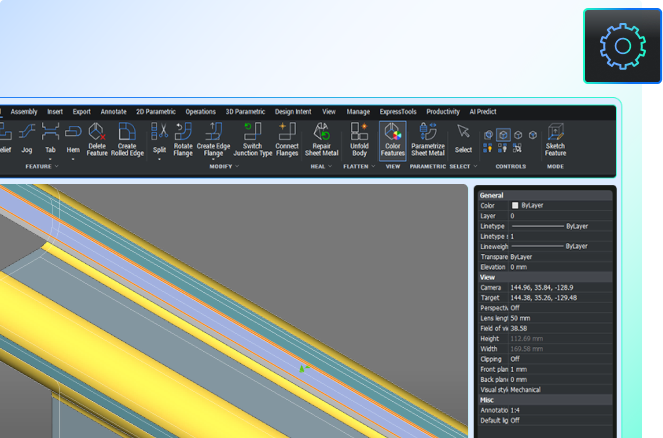Click the Unfold Body tool

[359, 139]
